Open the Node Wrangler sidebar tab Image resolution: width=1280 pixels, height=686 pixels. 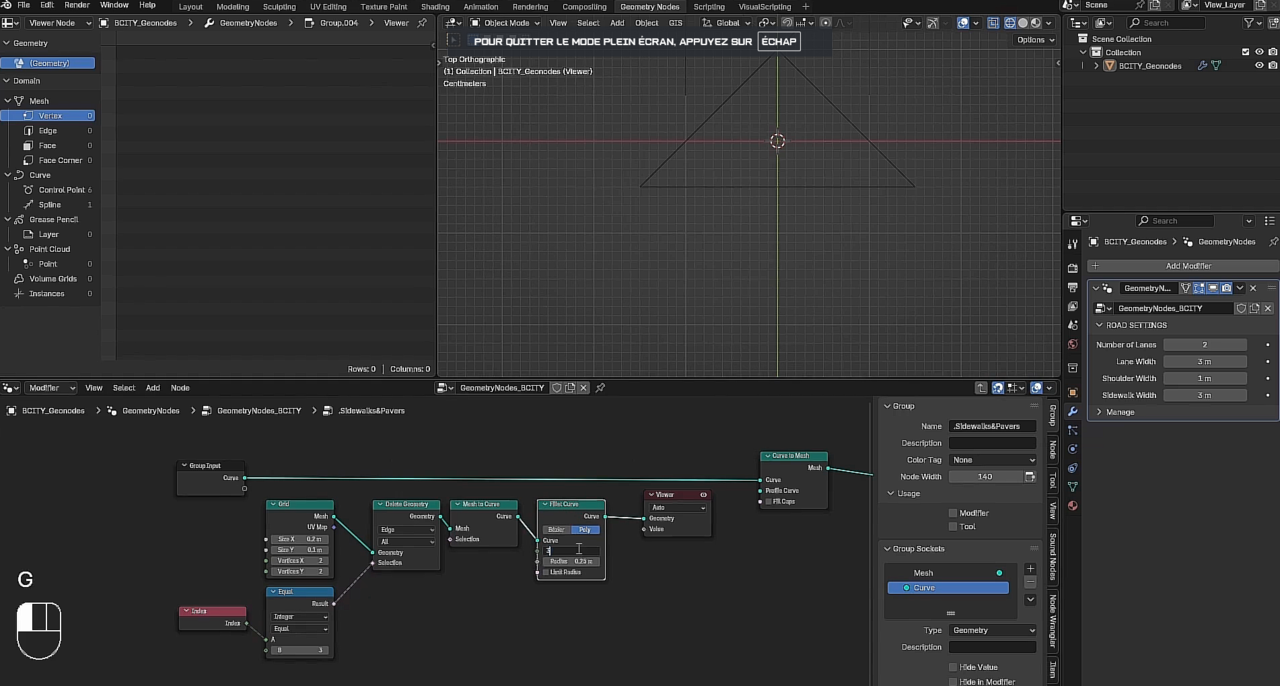pyautogui.click(x=1053, y=620)
